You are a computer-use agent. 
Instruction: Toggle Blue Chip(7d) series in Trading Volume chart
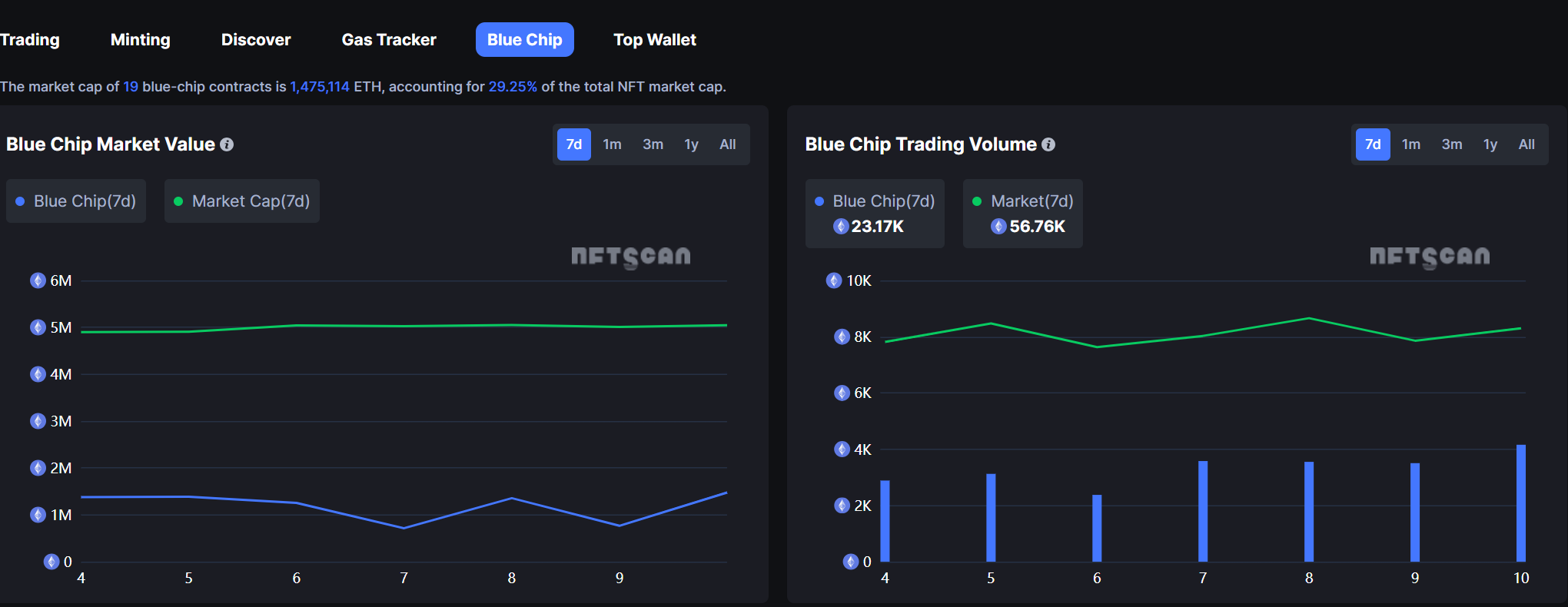pos(875,202)
